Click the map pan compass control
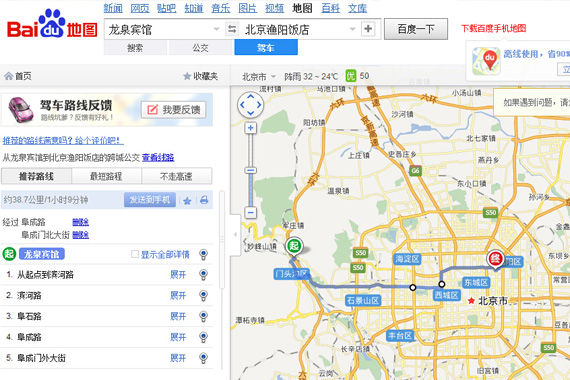Viewport: 570px width, 380px height. click(250, 105)
